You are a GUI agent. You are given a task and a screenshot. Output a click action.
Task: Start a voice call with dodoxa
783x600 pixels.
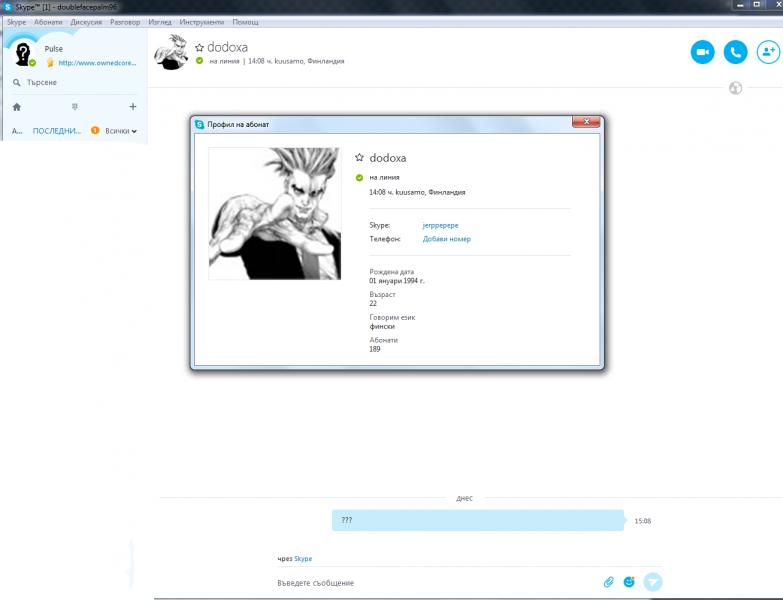point(735,52)
